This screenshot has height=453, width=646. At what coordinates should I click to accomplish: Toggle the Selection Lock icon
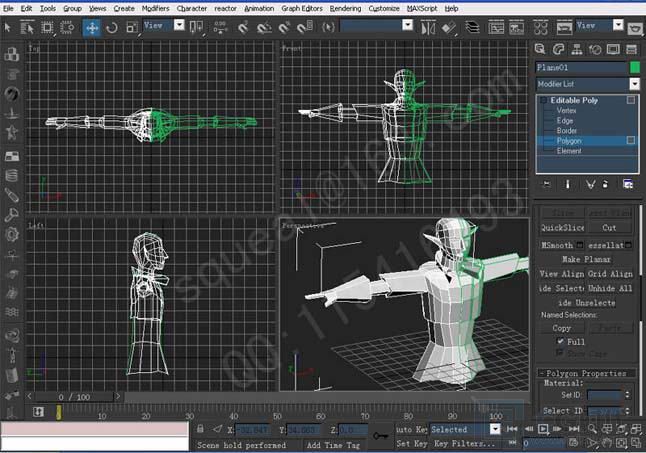tap(200, 429)
